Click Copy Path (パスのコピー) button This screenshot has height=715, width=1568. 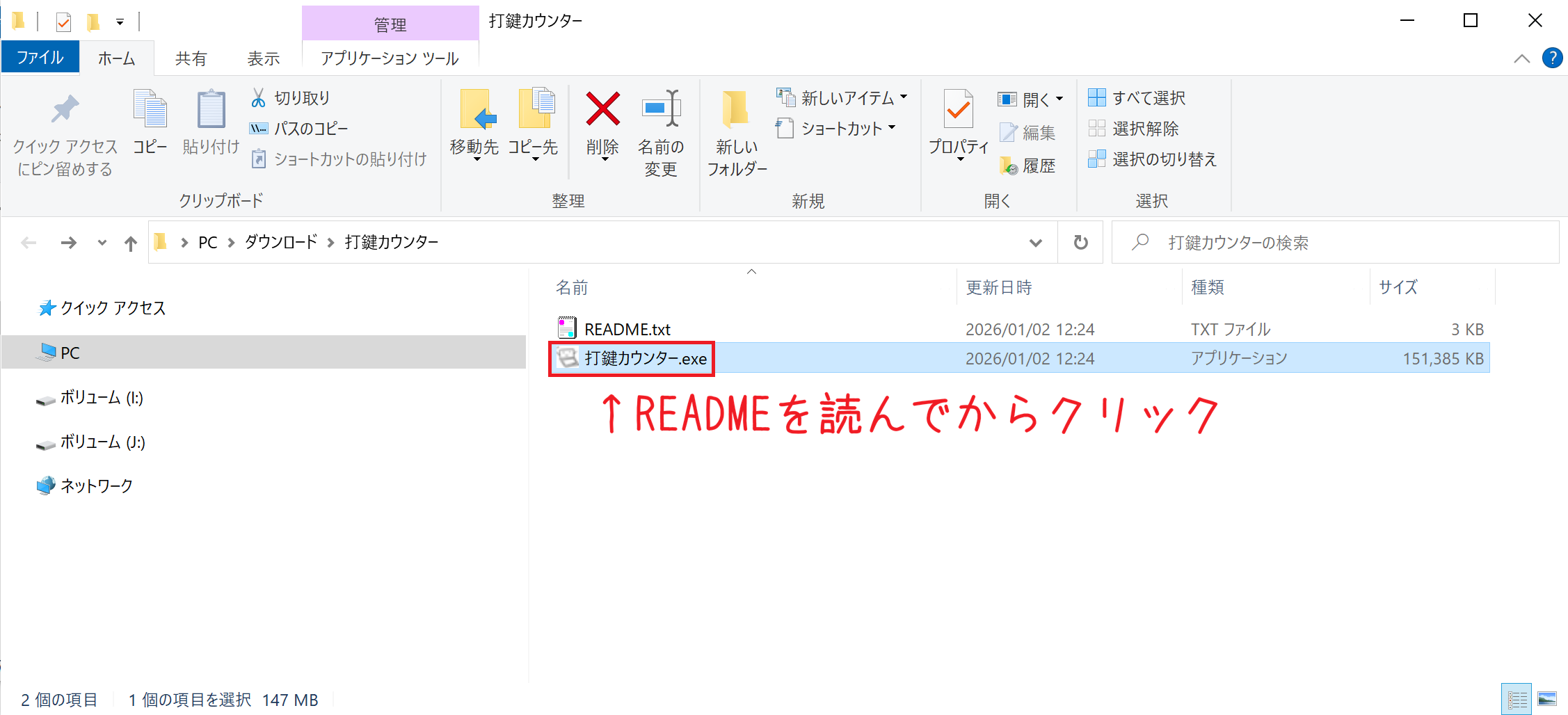tap(299, 129)
